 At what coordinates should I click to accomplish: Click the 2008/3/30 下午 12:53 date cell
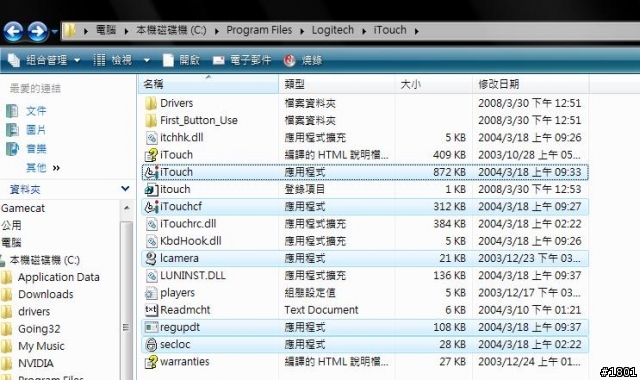[x=529, y=189]
